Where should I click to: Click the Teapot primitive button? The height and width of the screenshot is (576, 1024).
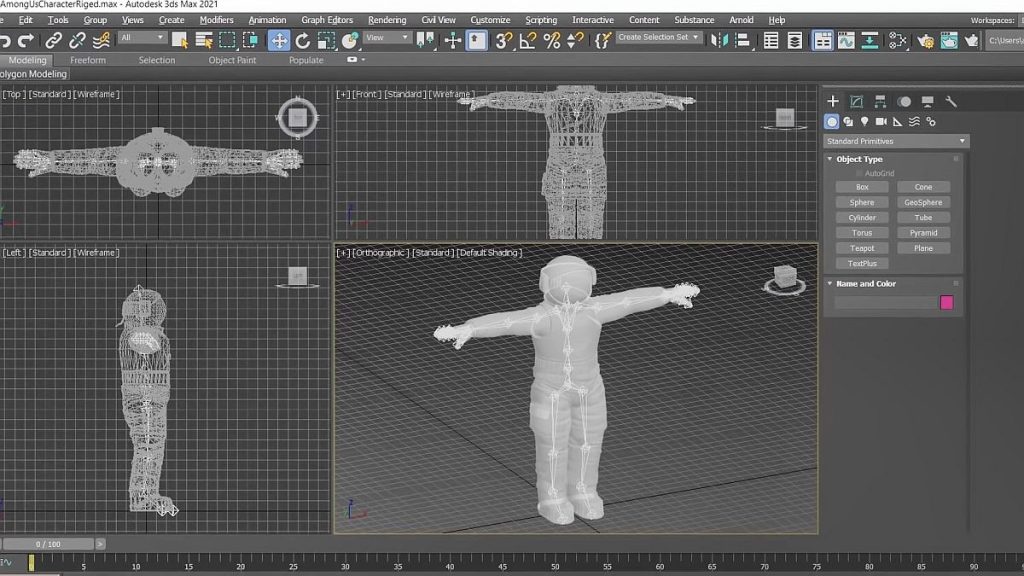click(x=862, y=248)
